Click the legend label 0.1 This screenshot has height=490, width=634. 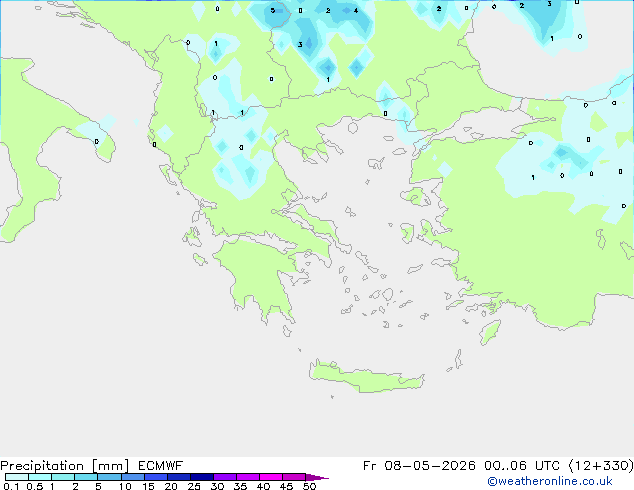11,486
